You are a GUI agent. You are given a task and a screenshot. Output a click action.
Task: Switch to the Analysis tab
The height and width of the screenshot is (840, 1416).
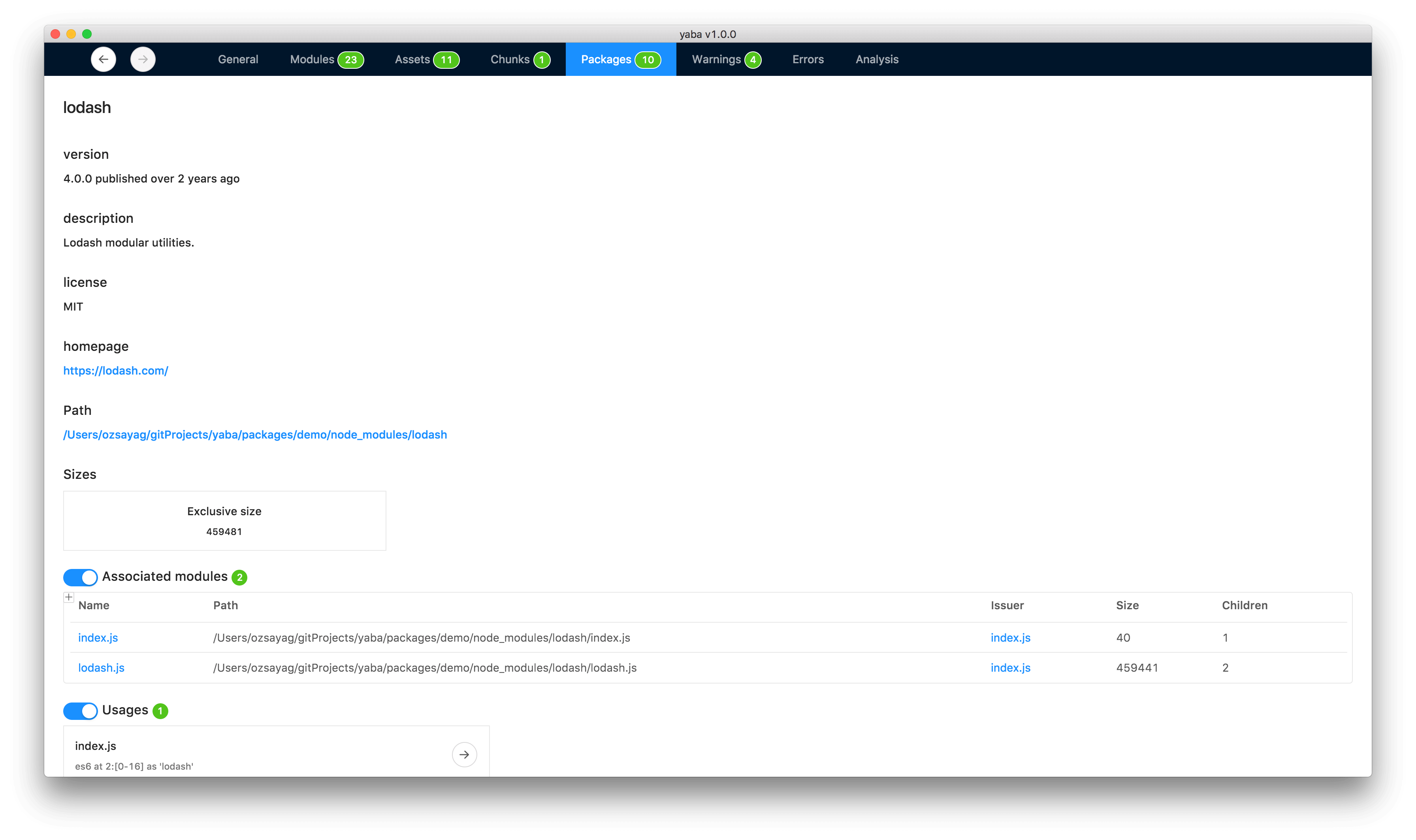click(877, 59)
